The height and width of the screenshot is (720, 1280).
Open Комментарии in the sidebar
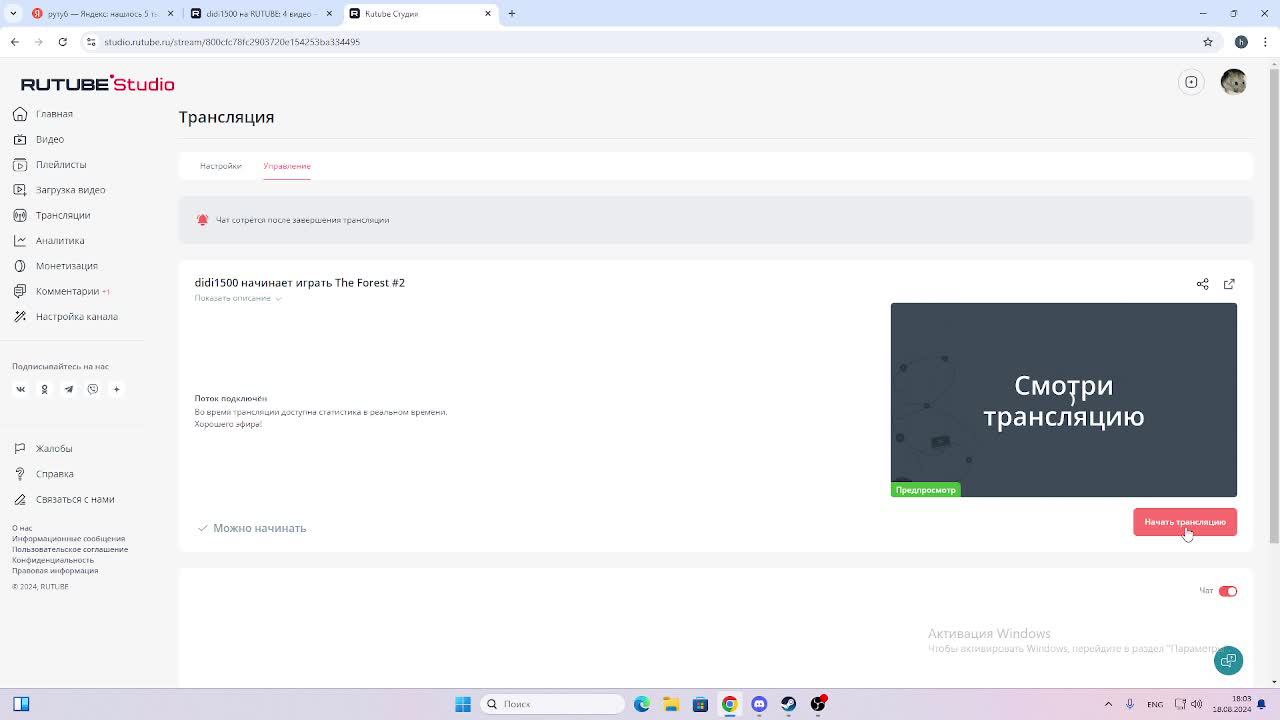67,291
